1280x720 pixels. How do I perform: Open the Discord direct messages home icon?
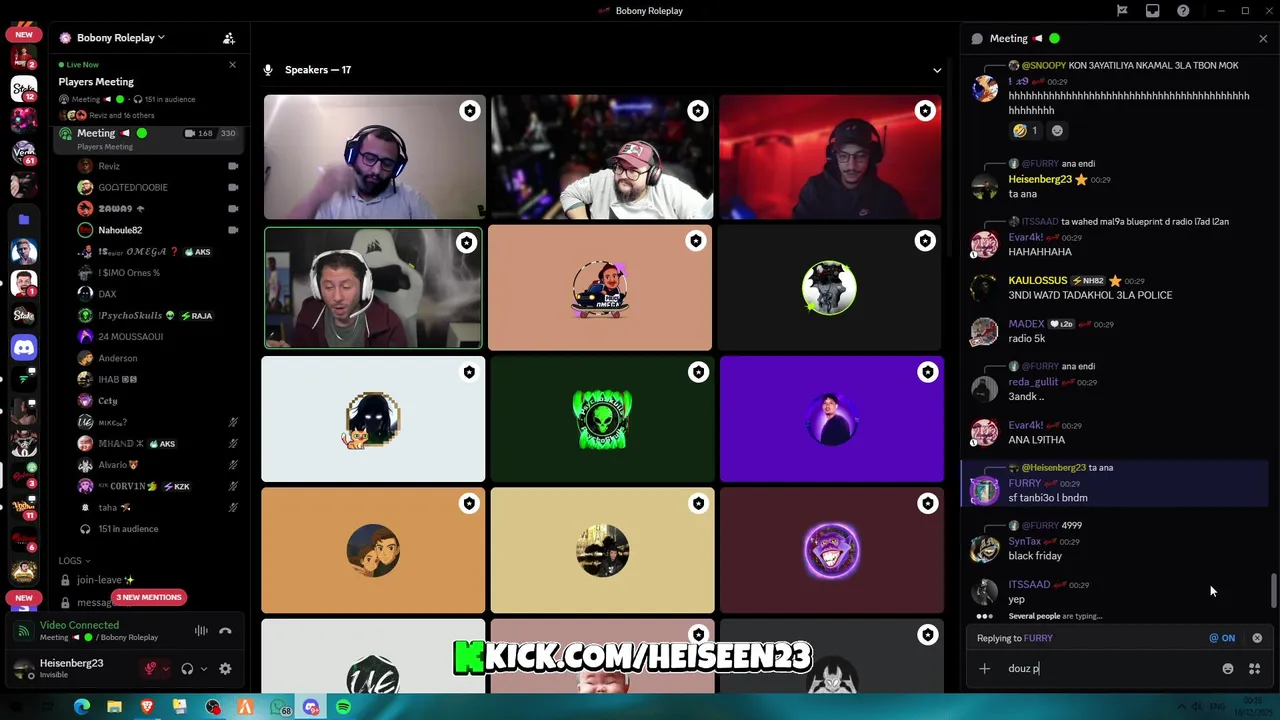click(24, 347)
